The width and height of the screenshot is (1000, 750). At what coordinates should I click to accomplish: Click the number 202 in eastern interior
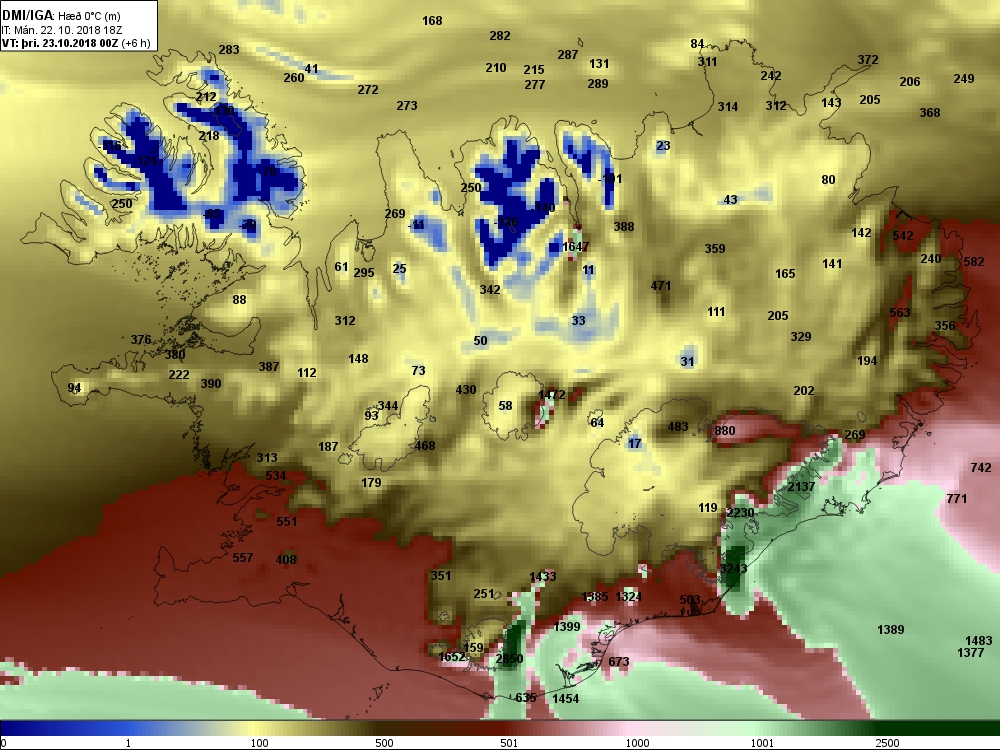[x=804, y=391]
